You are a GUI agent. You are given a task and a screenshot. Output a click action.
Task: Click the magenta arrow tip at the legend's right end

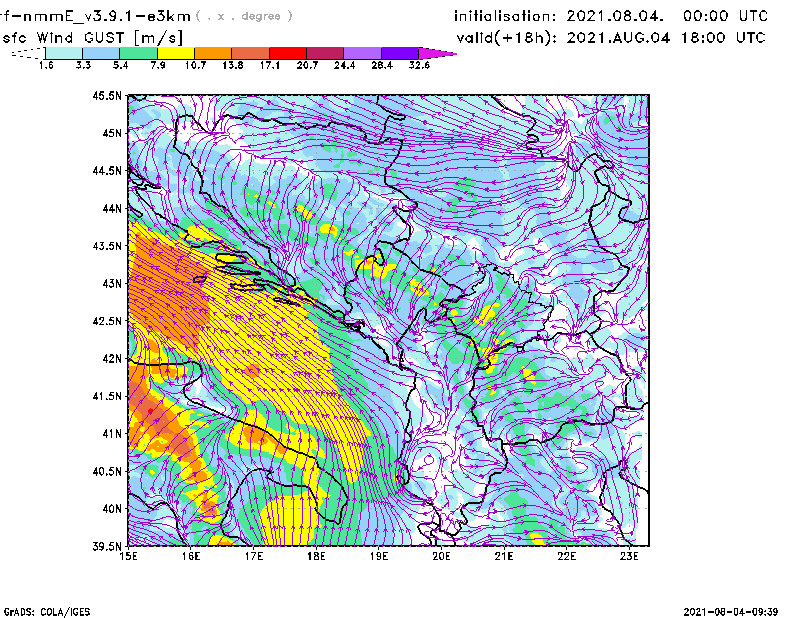coord(437,53)
